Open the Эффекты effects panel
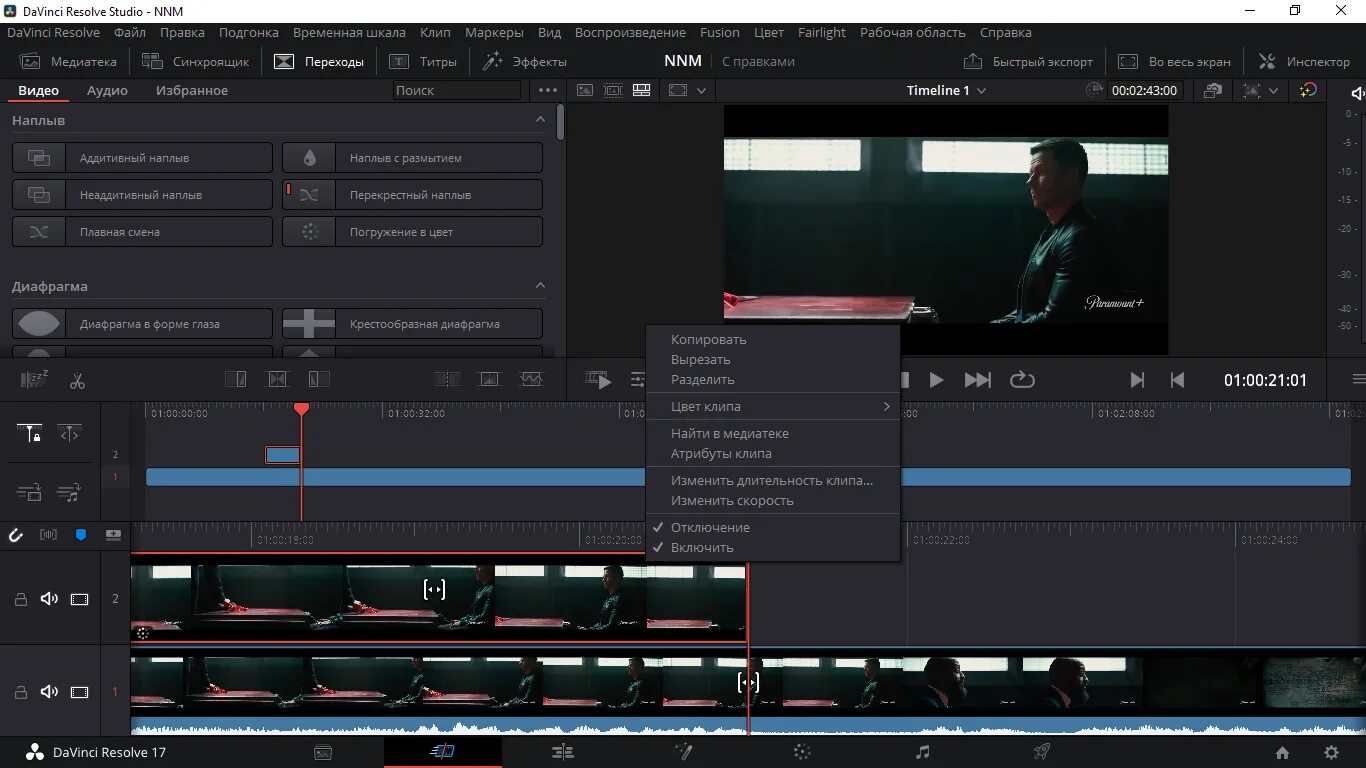1366x768 pixels. click(525, 61)
